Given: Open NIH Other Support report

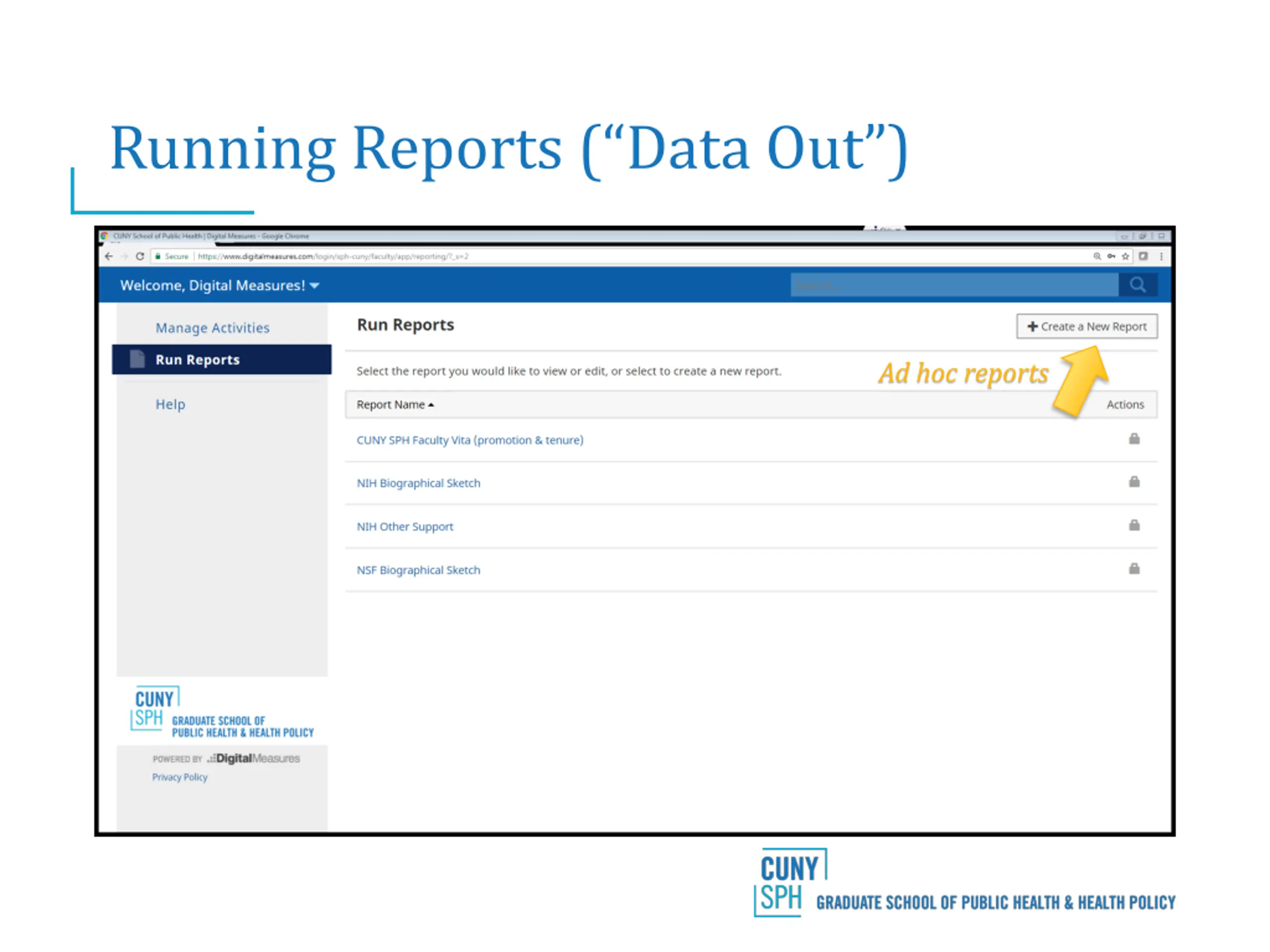Looking at the screenshot, I should coord(405,527).
